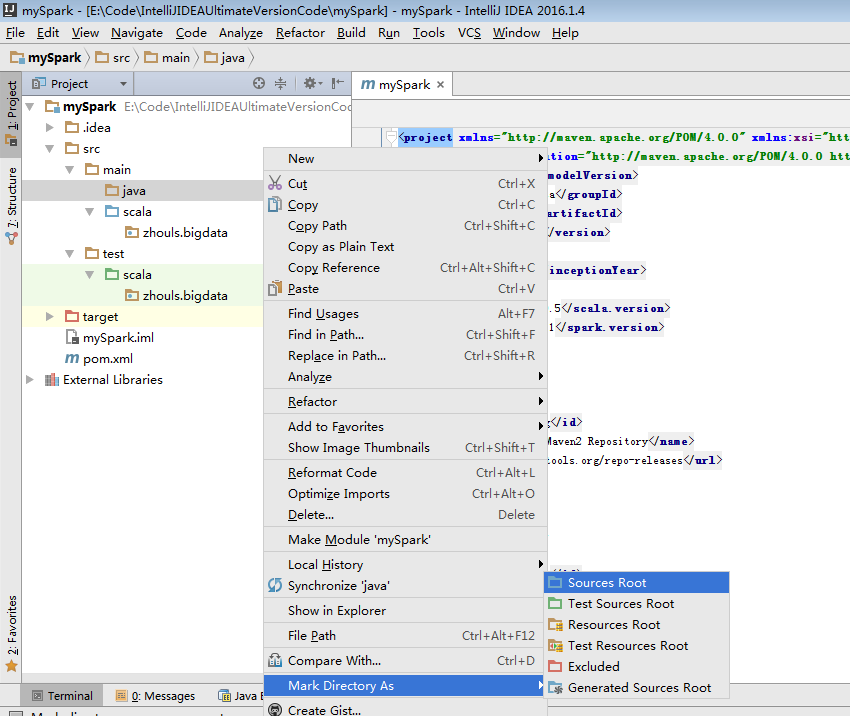This screenshot has height=716, width=850.
Task: Open the New submenu
Action: 405,159
